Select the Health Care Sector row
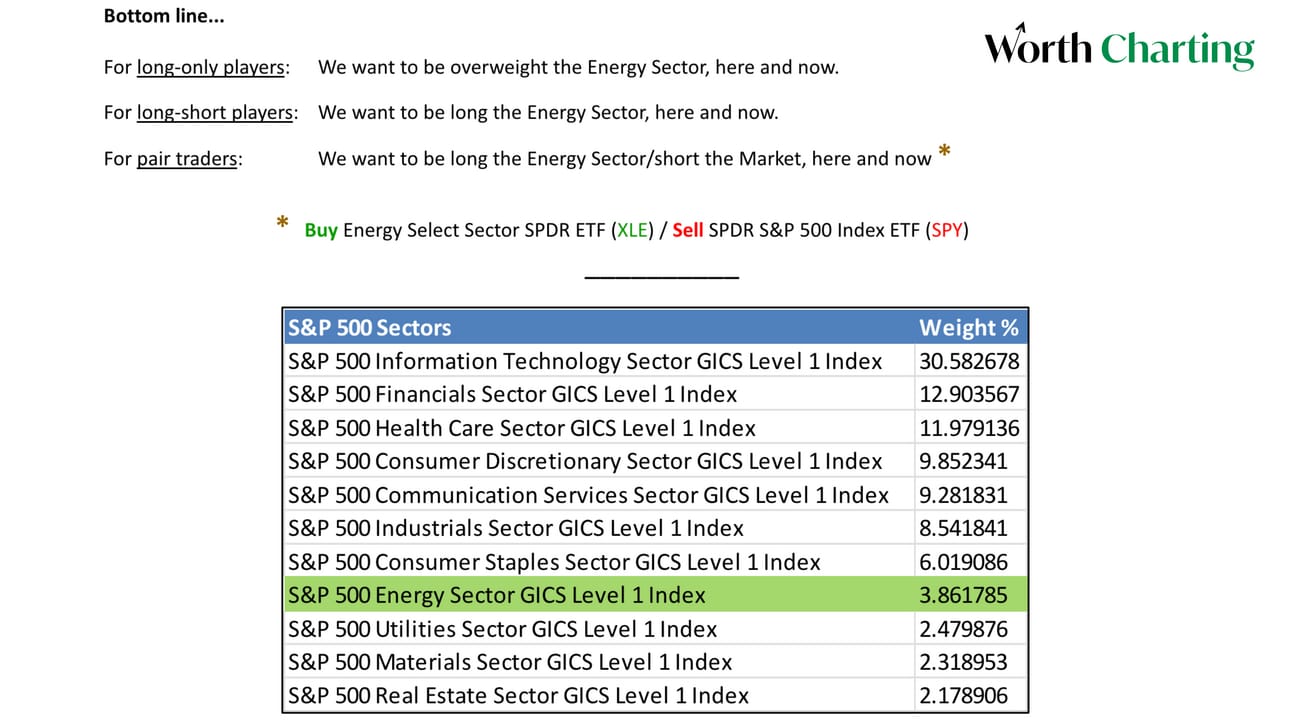 655,428
